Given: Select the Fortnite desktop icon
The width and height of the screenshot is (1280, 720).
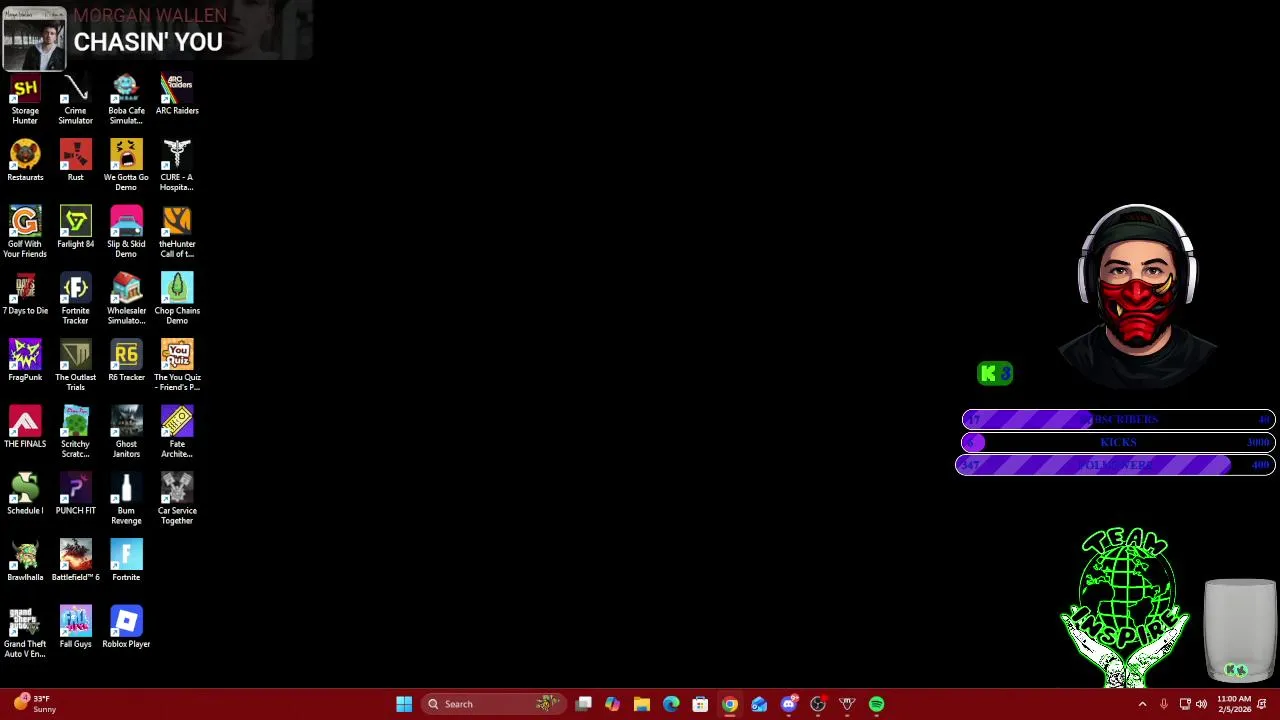Looking at the screenshot, I should (126, 562).
